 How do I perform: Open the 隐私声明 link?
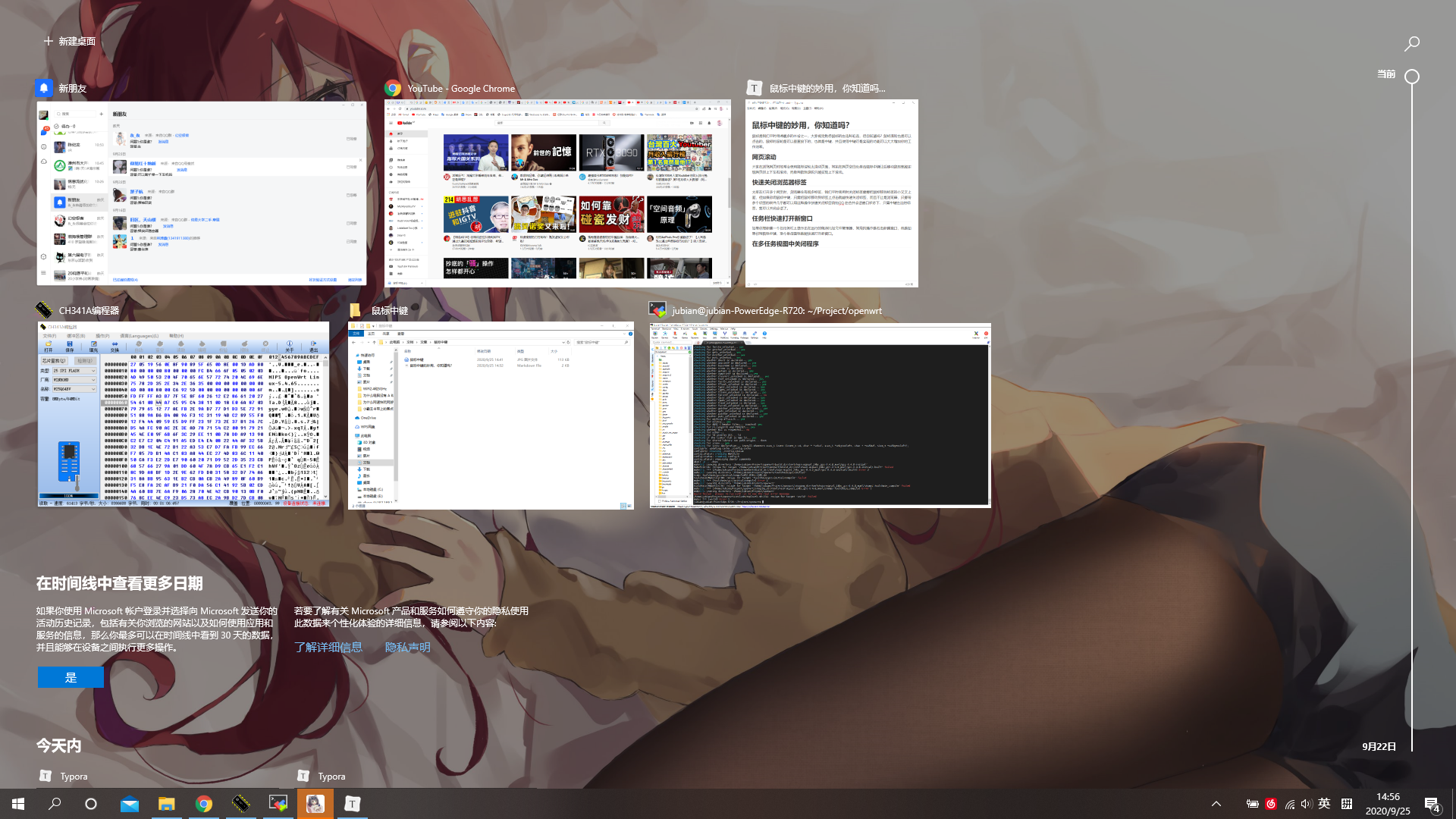tap(408, 647)
